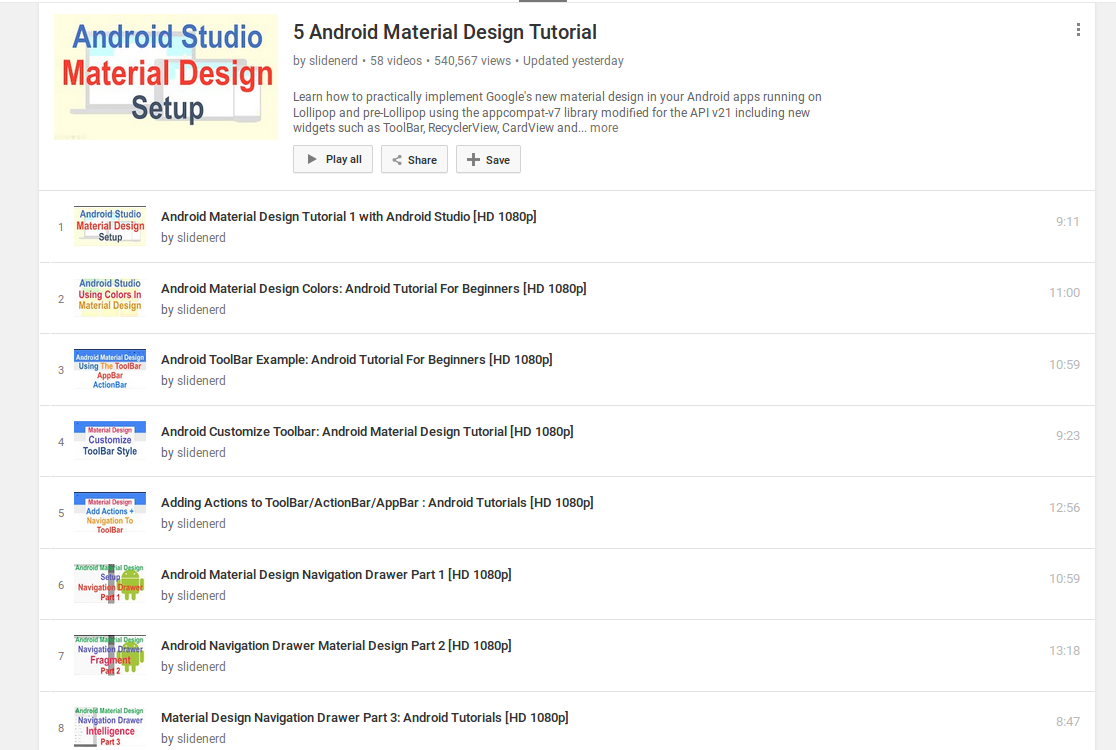This screenshot has width=1116, height=750.
Task: Click the Play all button
Action: (x=333, y=159)
